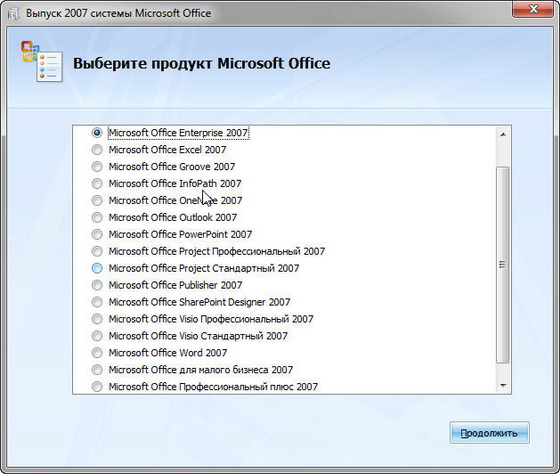Select Microsoft Office PowerPoint 2007 radio button

[x=97, y=234]
